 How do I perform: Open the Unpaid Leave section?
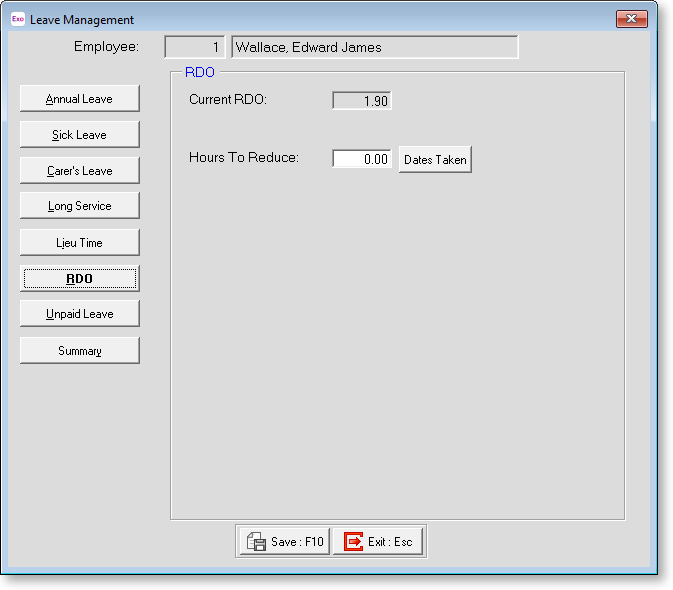79,314
